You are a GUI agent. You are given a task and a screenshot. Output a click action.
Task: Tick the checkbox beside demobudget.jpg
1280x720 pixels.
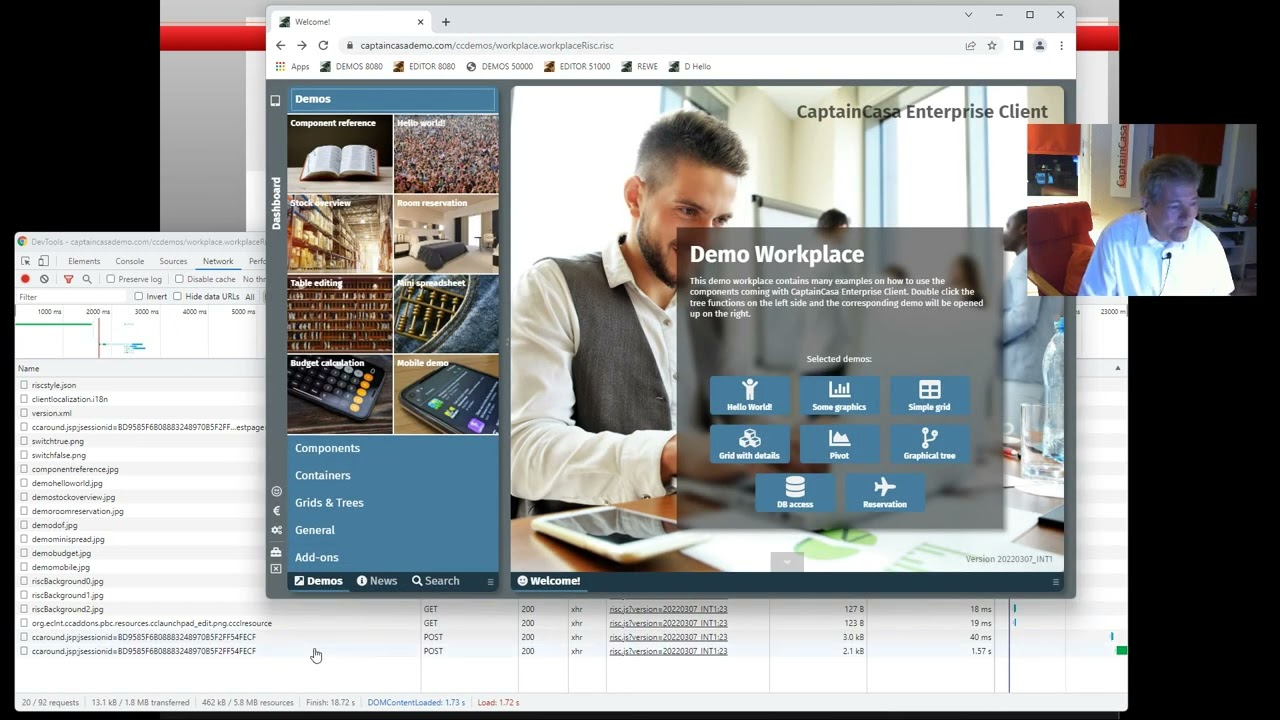(x=24, y=553)
